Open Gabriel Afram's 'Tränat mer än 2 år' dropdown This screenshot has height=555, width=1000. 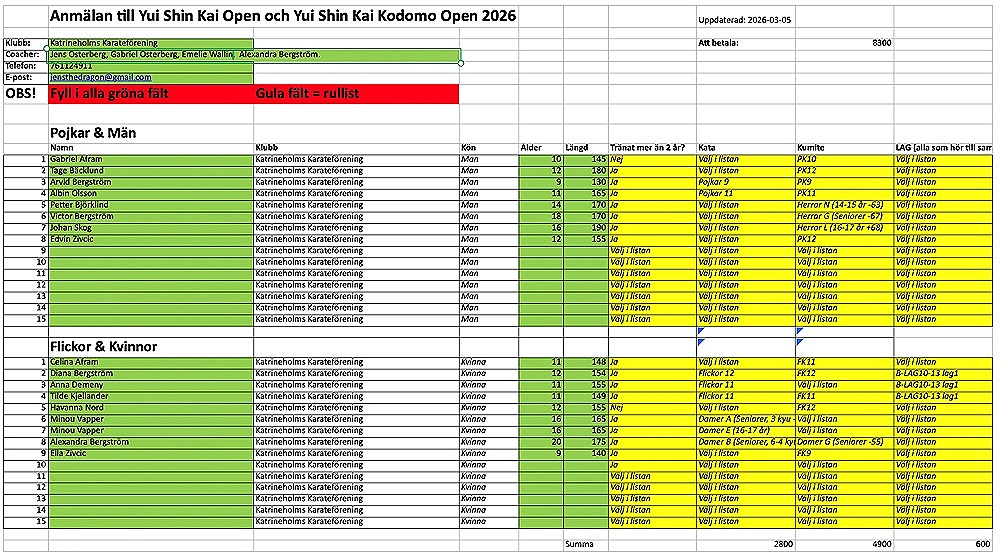(651, 159)
